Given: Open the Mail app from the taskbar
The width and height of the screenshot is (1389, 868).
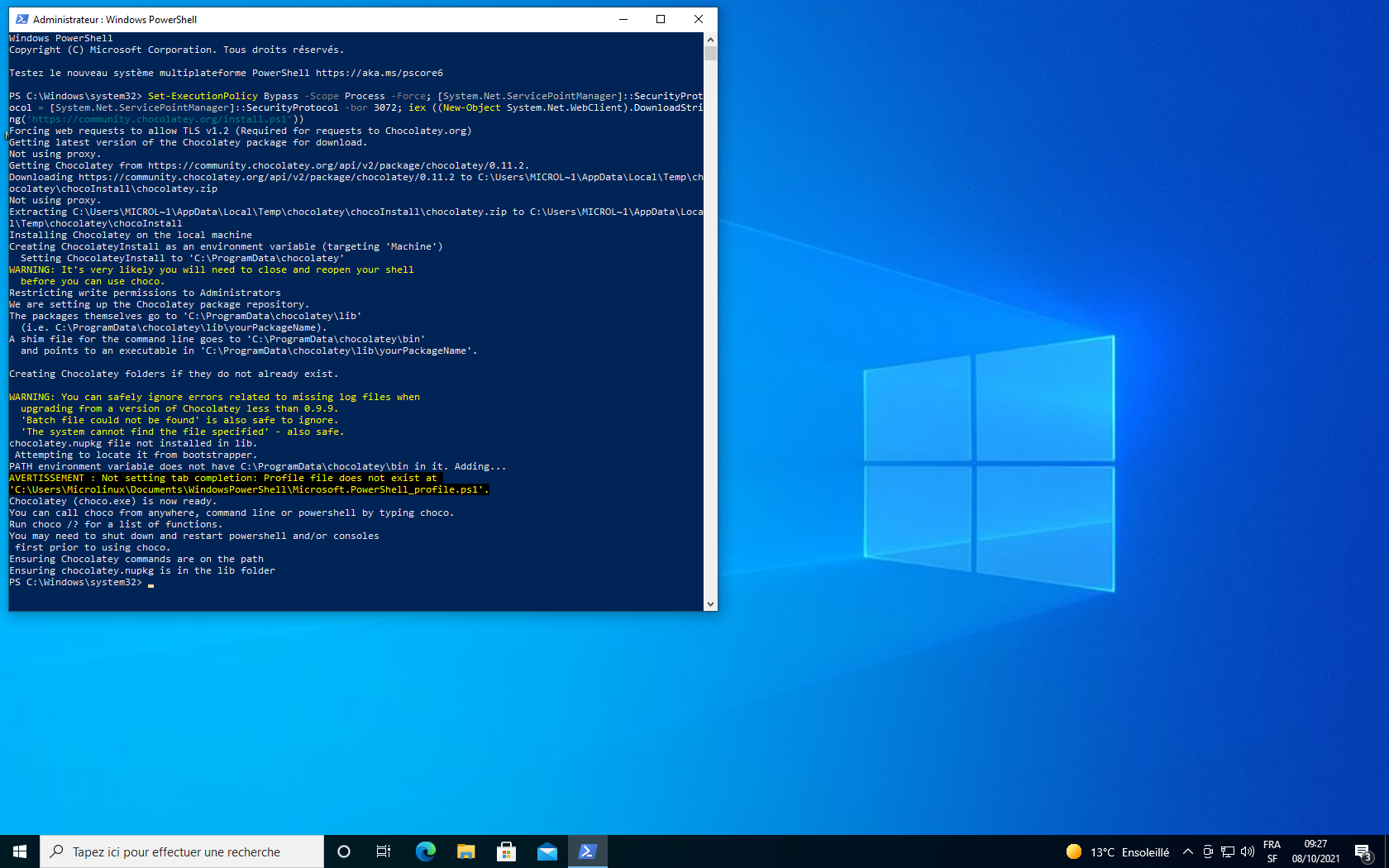Looking at the screenshot, I should click(547, 851).
